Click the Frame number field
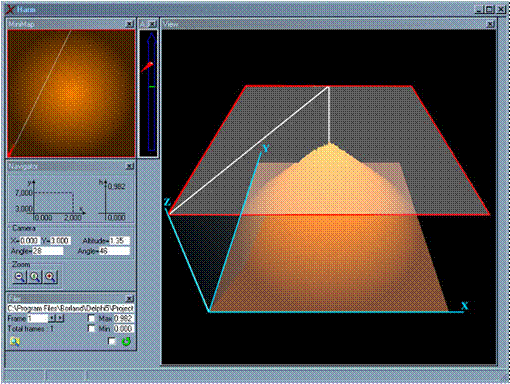The image size is (510, 384). tap(38, 318)
